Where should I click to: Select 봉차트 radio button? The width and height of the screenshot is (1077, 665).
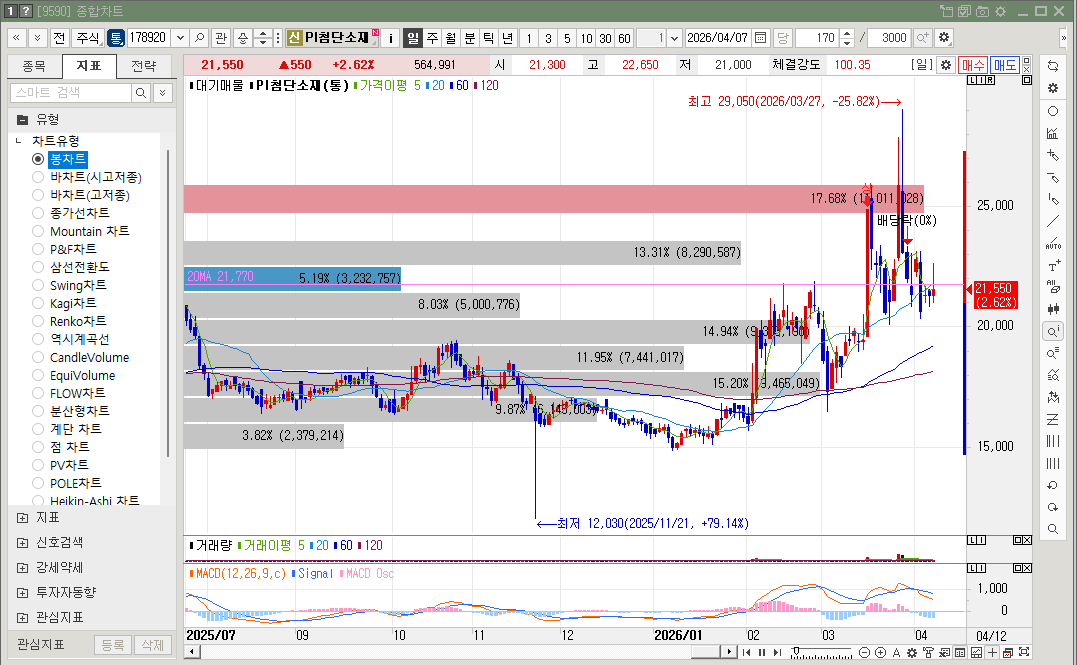click(38, 159)
